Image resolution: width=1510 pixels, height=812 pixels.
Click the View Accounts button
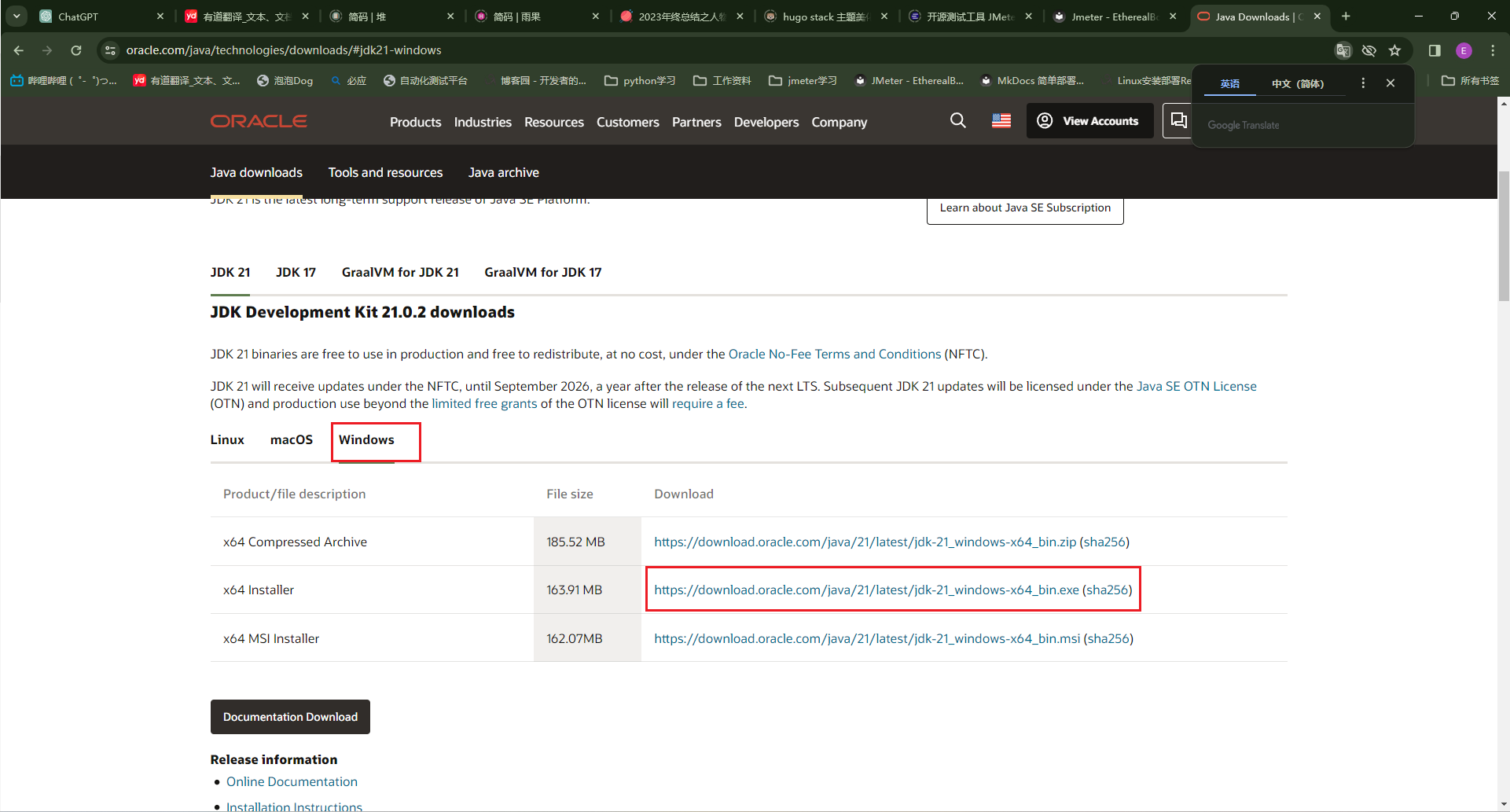pos(1089,120)
